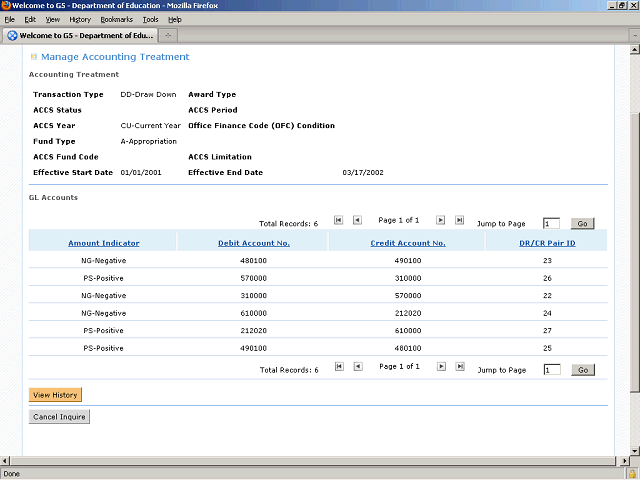Viewport: 640px width, 480px height.
Task: Sort by Debit Account No. column
Action: click(x=253, y=243)
